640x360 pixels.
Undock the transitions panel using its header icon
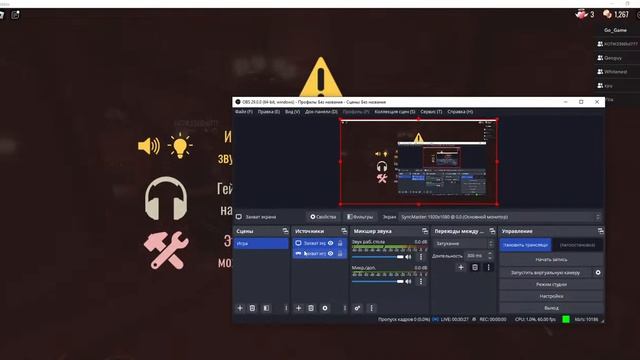492,231
